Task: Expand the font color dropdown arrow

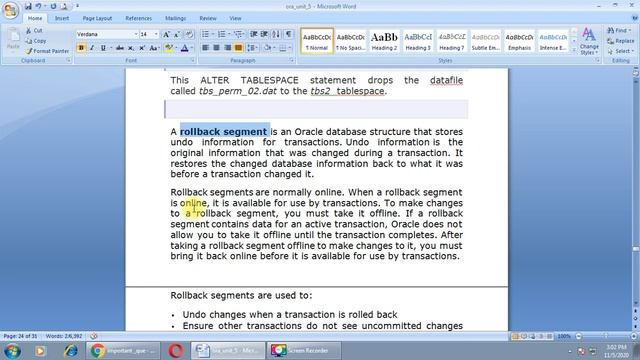Action: click(191, 48)
